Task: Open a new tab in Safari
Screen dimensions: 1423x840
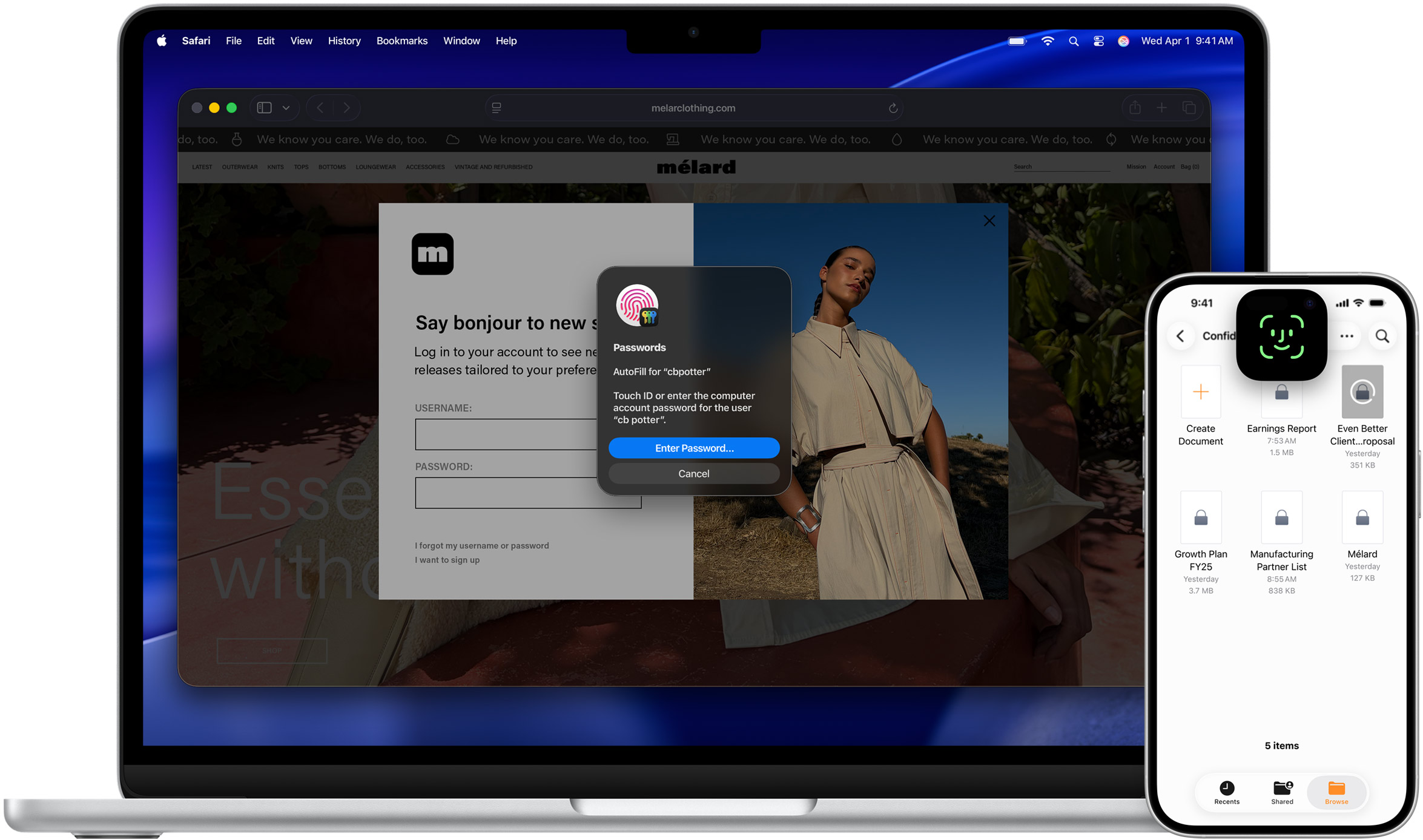Action: pos(1161,108)
